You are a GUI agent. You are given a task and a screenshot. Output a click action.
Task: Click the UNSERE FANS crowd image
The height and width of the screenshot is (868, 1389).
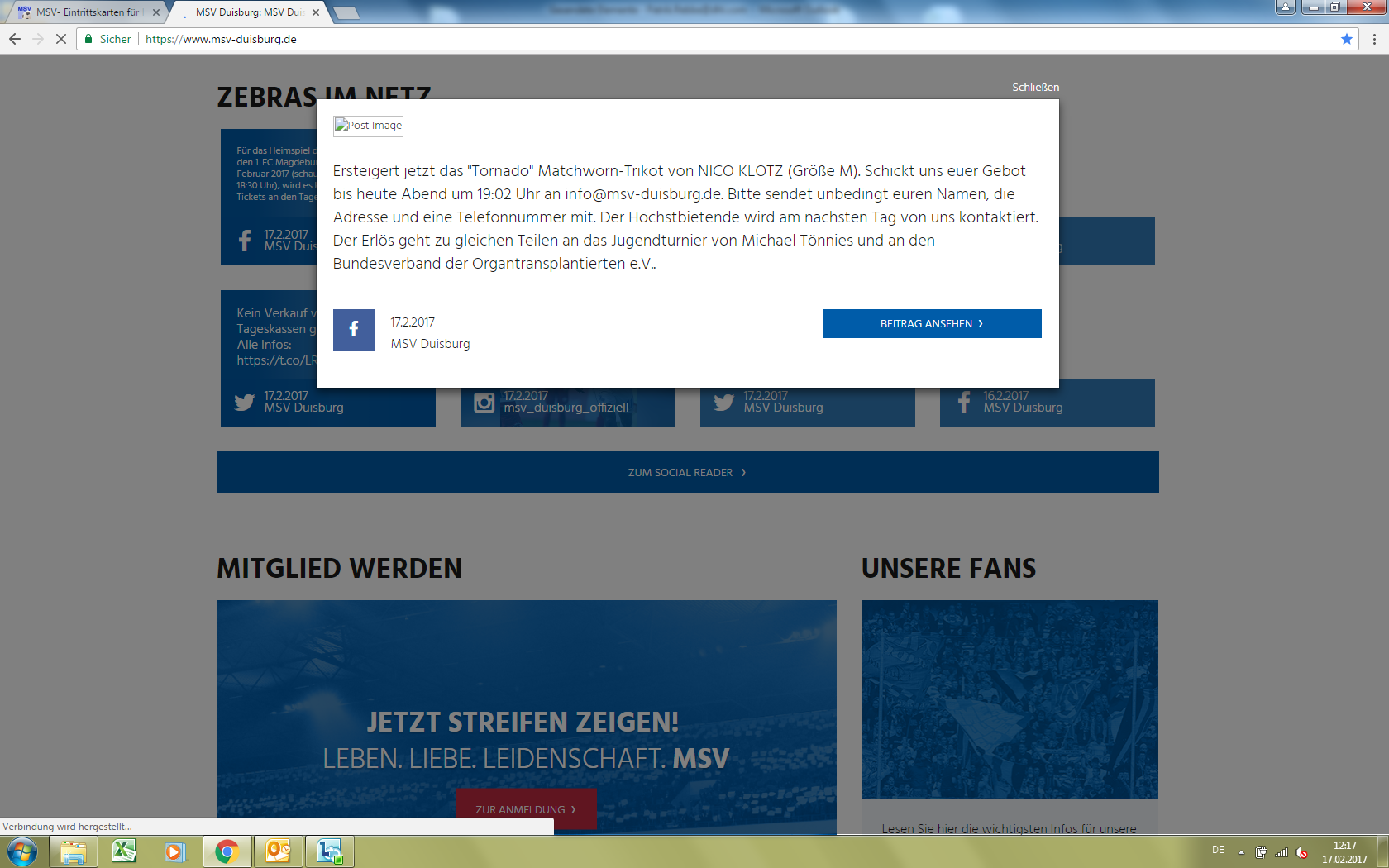[x=1010, y=699]
